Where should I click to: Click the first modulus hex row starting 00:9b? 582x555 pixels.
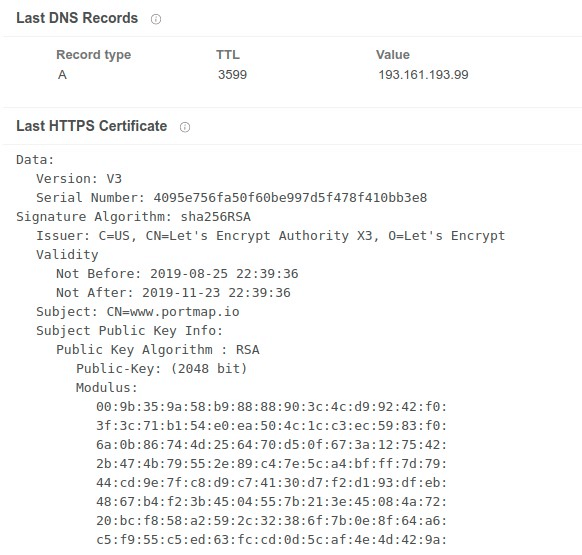point(271,407)
